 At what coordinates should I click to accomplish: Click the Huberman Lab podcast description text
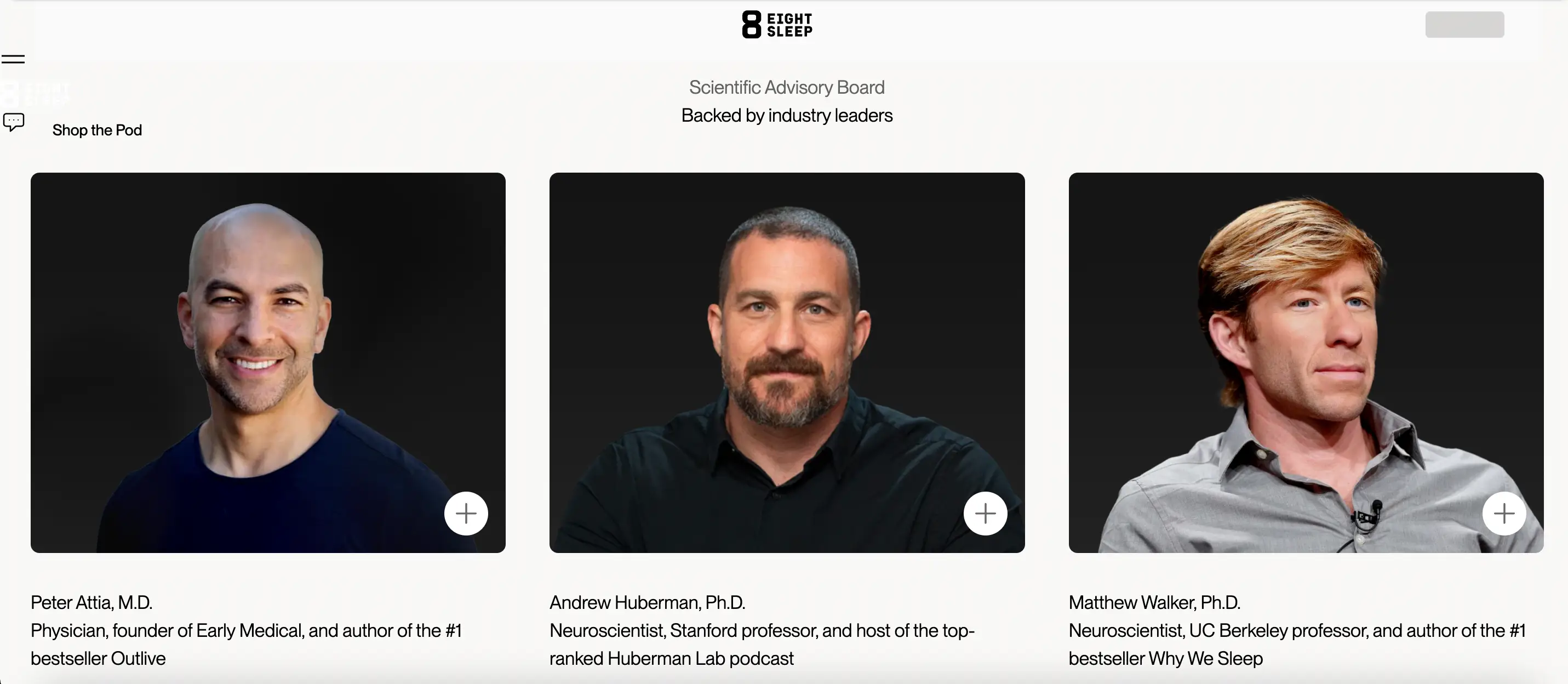[762, 644]
